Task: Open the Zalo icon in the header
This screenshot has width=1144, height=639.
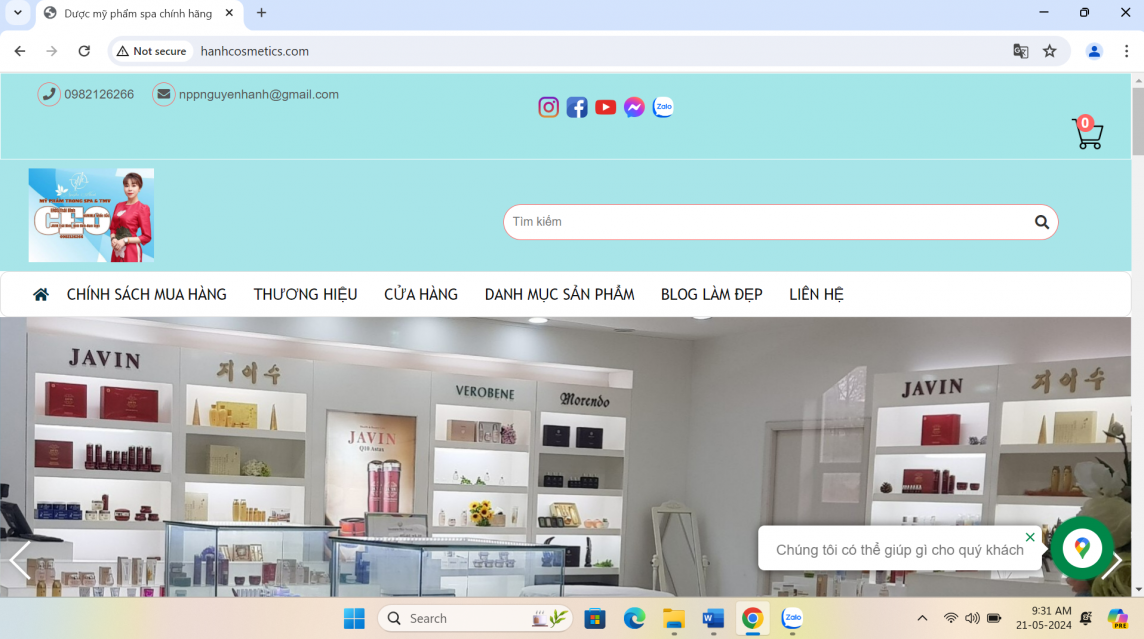Action: [663, 107]
